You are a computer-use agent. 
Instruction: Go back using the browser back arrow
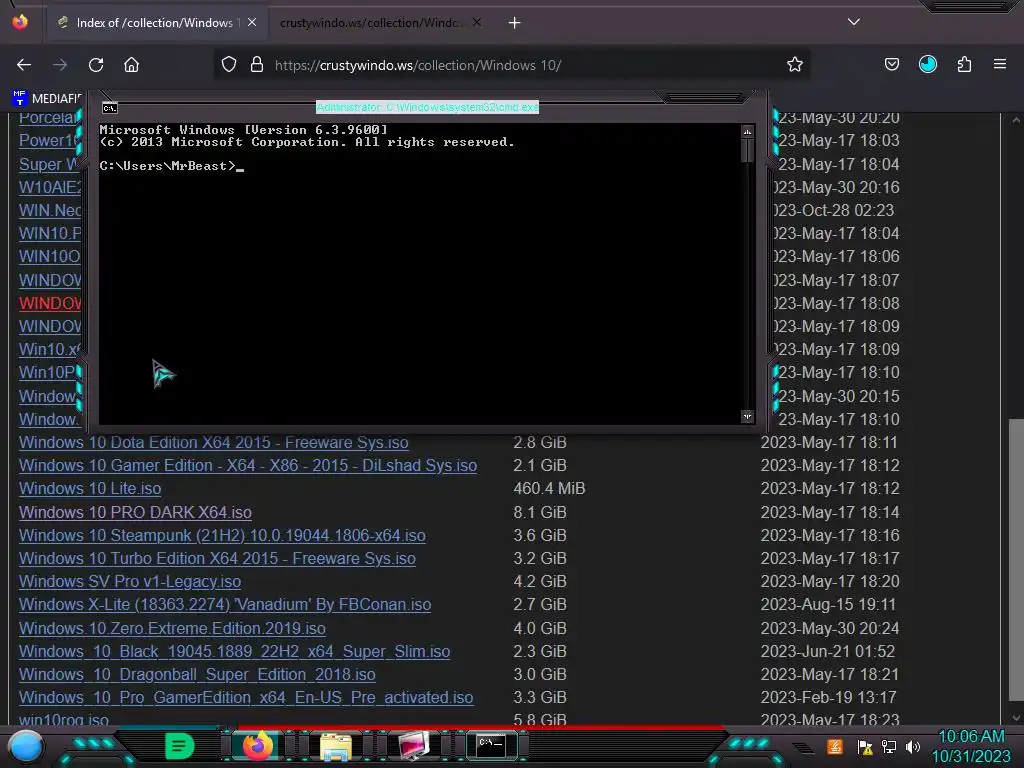point(24,65)
